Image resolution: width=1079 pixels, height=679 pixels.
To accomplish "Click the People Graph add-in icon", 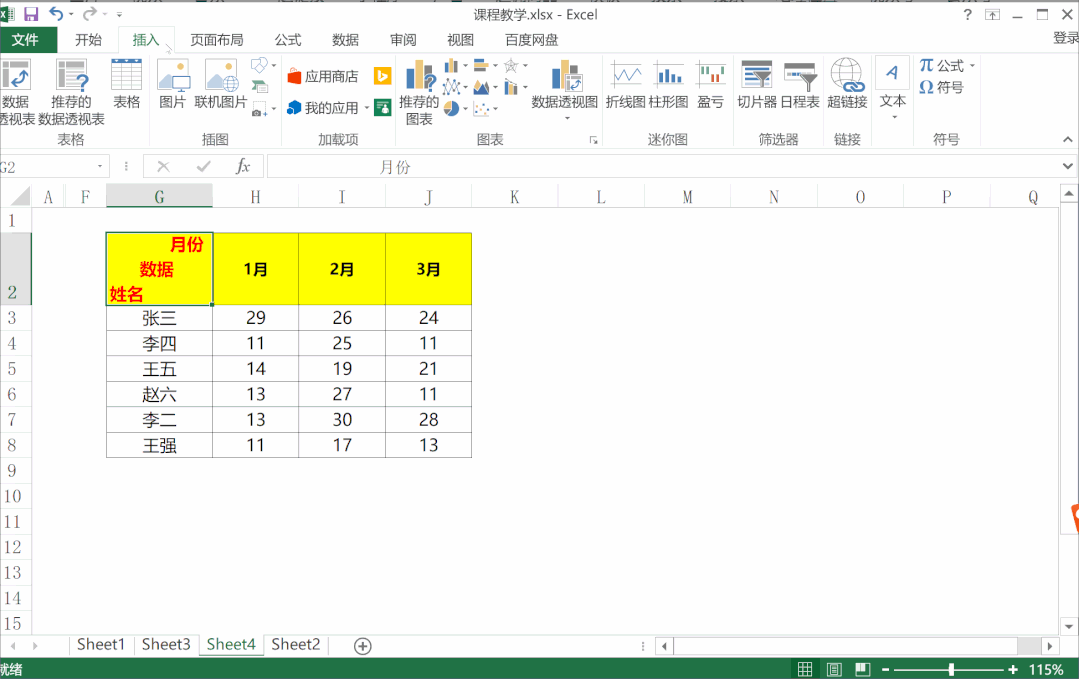I will [383, 108].
